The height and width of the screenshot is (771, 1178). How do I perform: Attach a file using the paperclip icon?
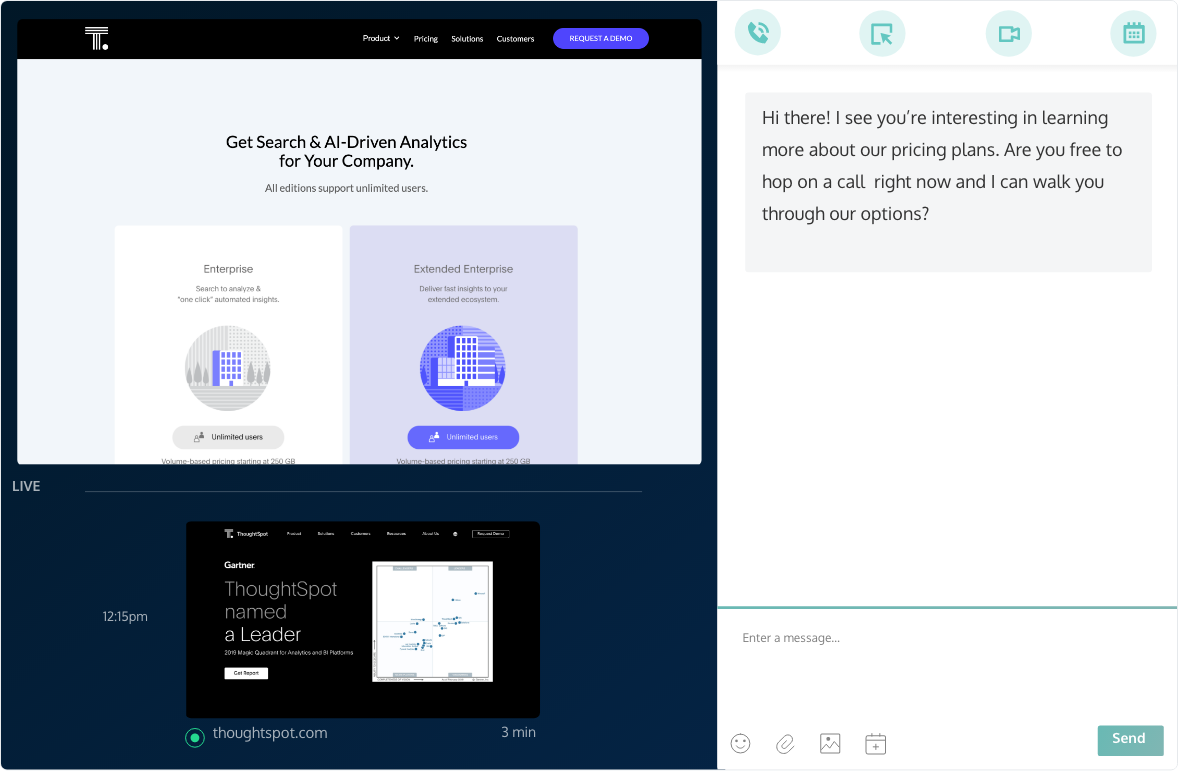[785, 743]
